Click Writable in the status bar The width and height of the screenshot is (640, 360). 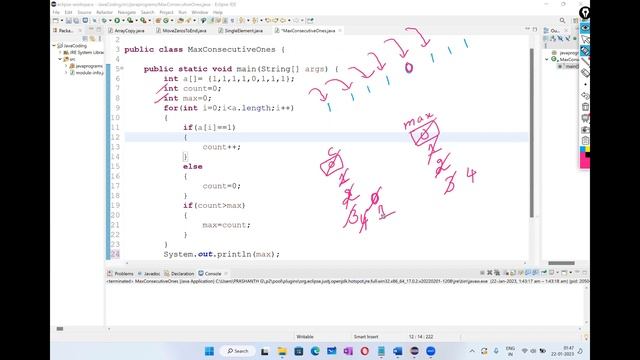coord(304,337)
